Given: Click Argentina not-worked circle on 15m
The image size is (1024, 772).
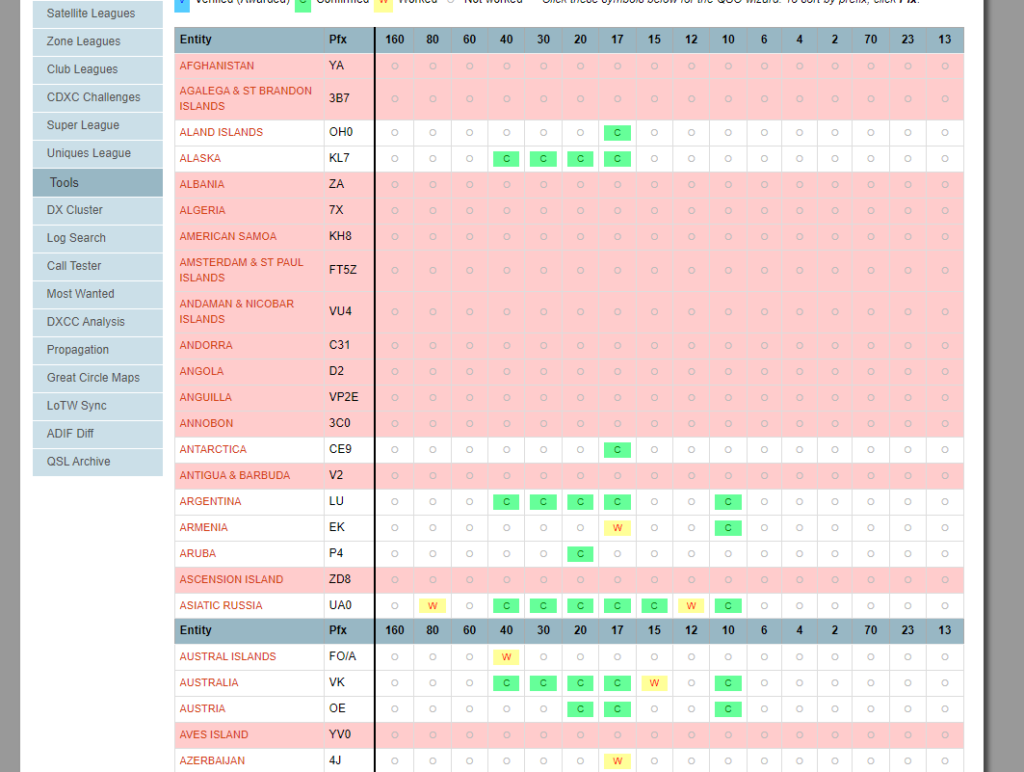Looking at the screenshot, I should pos(654,502).
